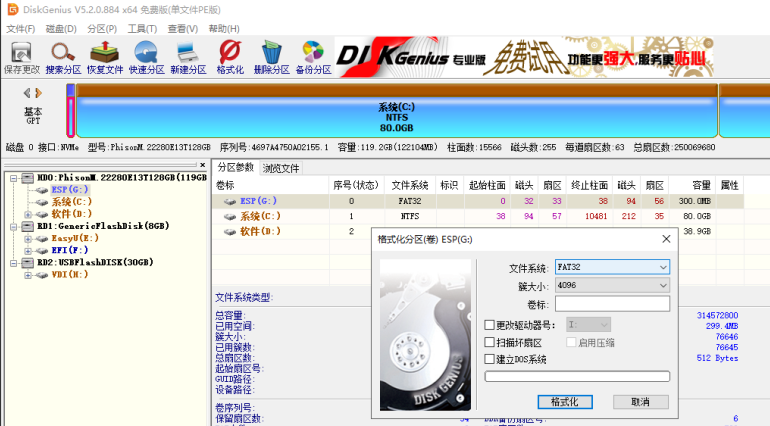
Task: Open the 恢复文件 recover files tool
Action: [105, 56]
